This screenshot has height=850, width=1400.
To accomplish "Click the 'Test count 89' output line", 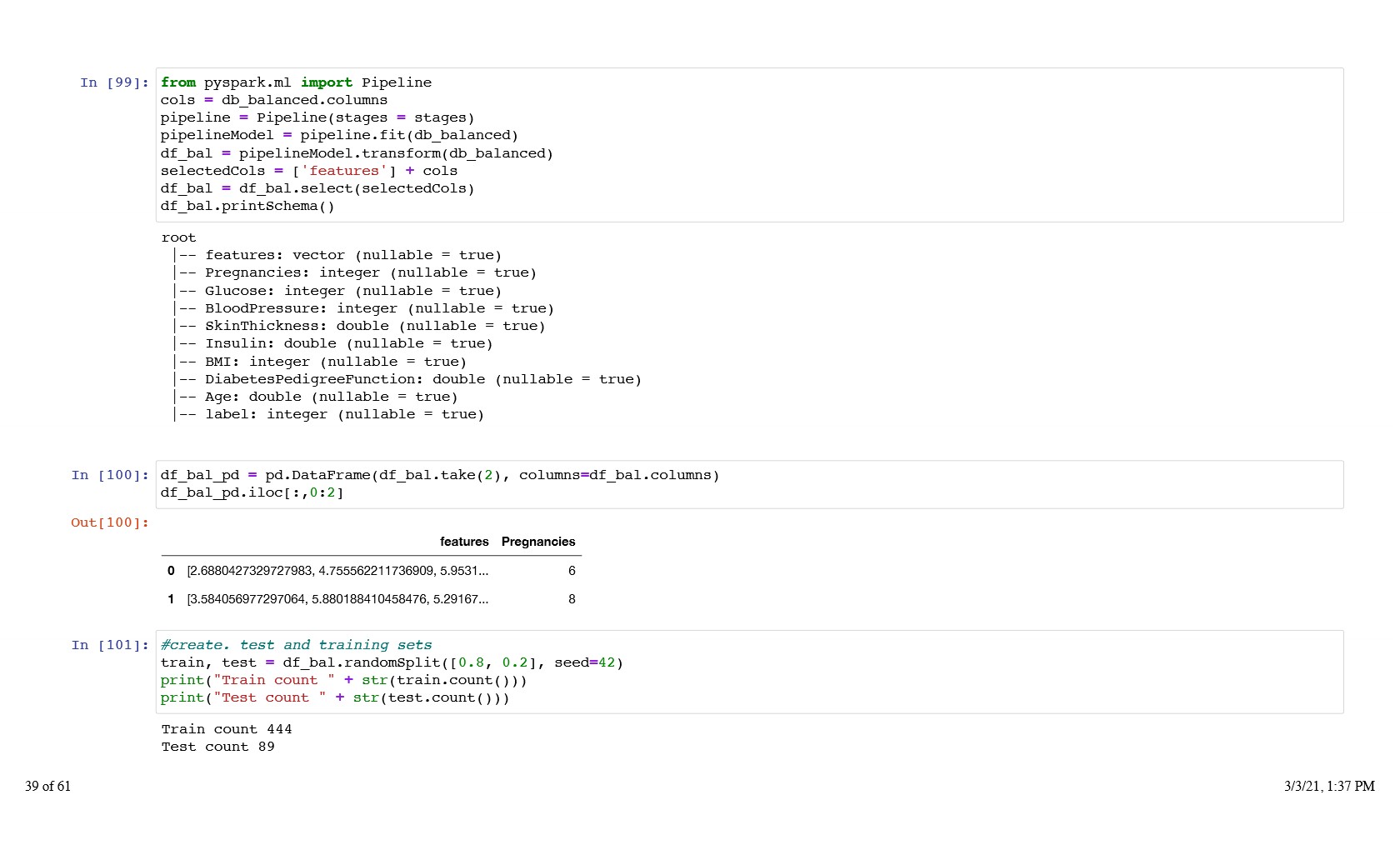I will click(217, 747).
